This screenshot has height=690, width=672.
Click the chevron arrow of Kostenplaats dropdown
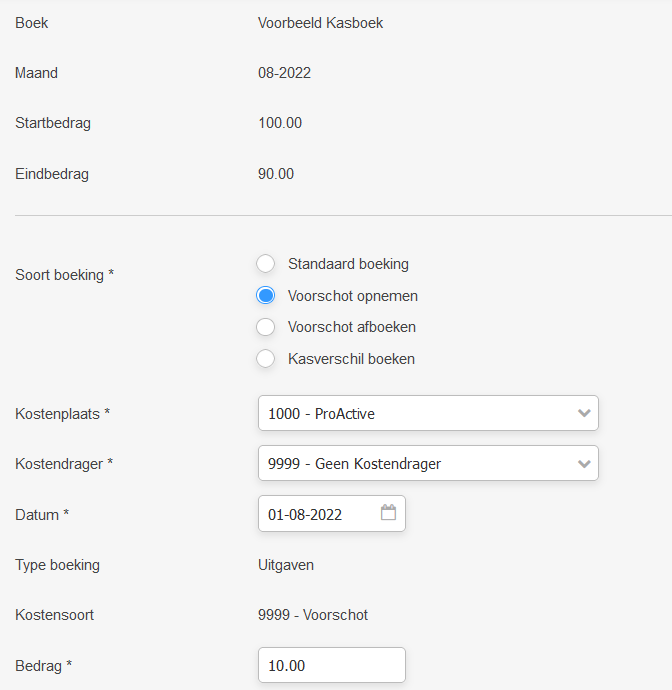tap(584, 413)
